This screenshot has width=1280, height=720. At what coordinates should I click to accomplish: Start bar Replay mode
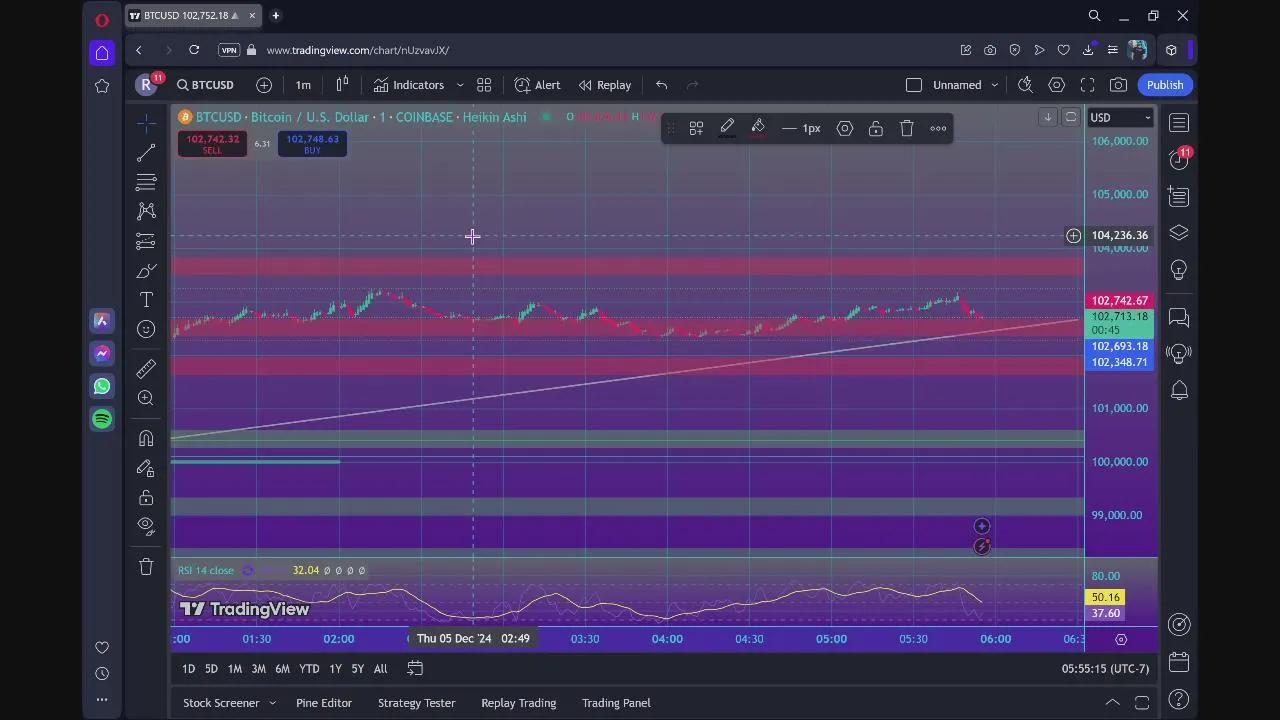tap(605, 85)
